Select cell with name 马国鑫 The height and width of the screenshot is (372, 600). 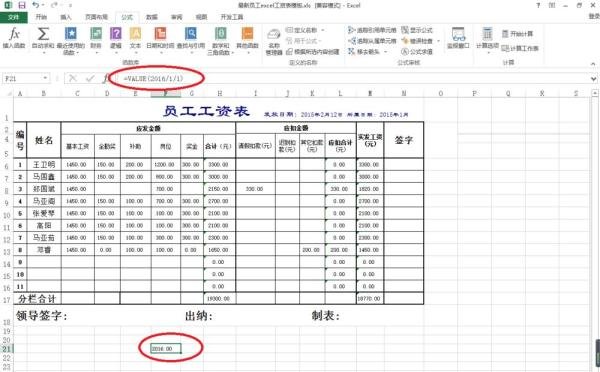point(44,177)
